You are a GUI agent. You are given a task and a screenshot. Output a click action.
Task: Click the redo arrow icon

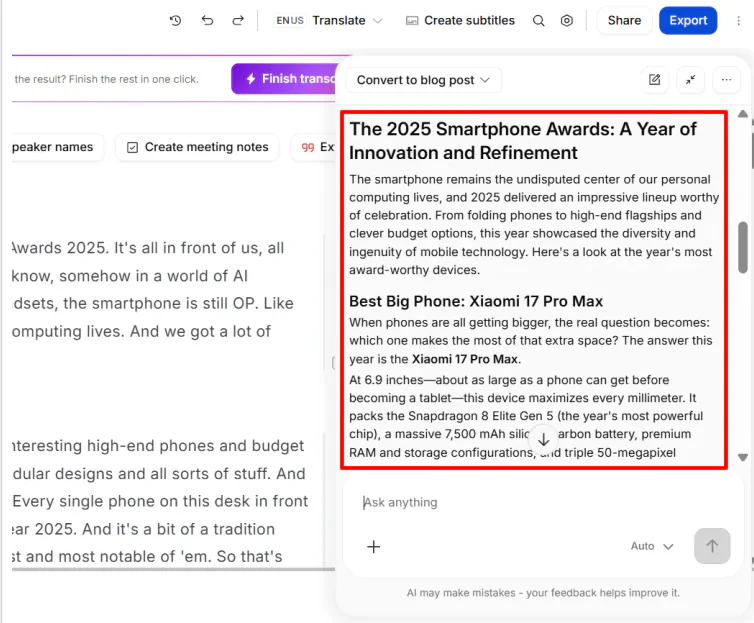tap(238, 21)
